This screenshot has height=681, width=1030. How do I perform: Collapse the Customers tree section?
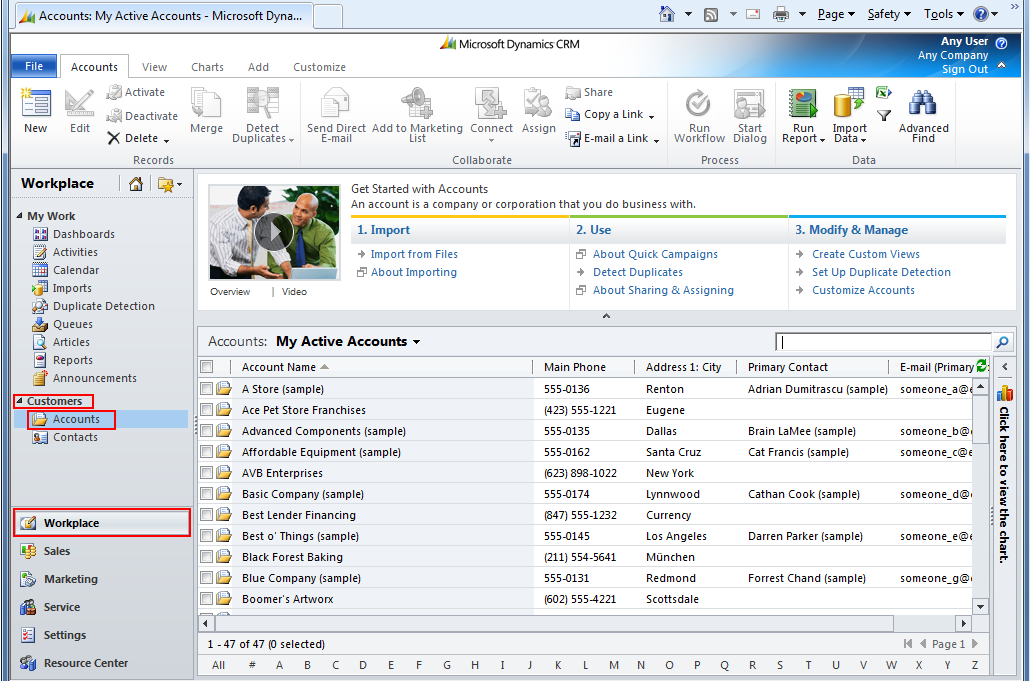click(19, 401)
